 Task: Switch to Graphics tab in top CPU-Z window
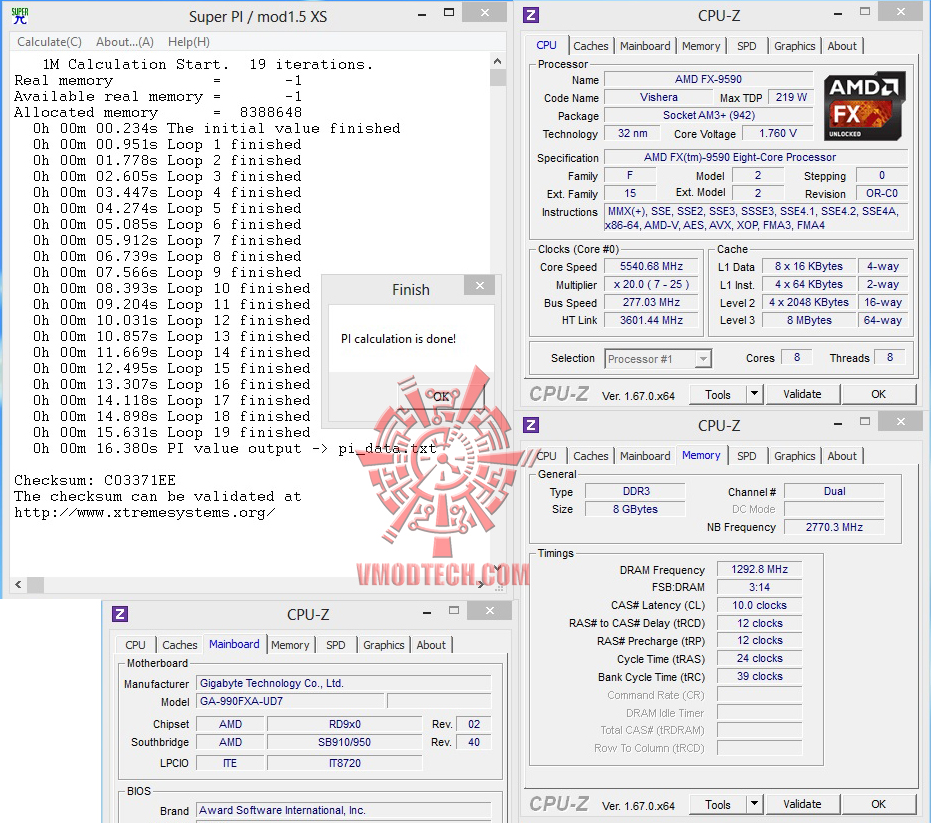coord(794,46)
